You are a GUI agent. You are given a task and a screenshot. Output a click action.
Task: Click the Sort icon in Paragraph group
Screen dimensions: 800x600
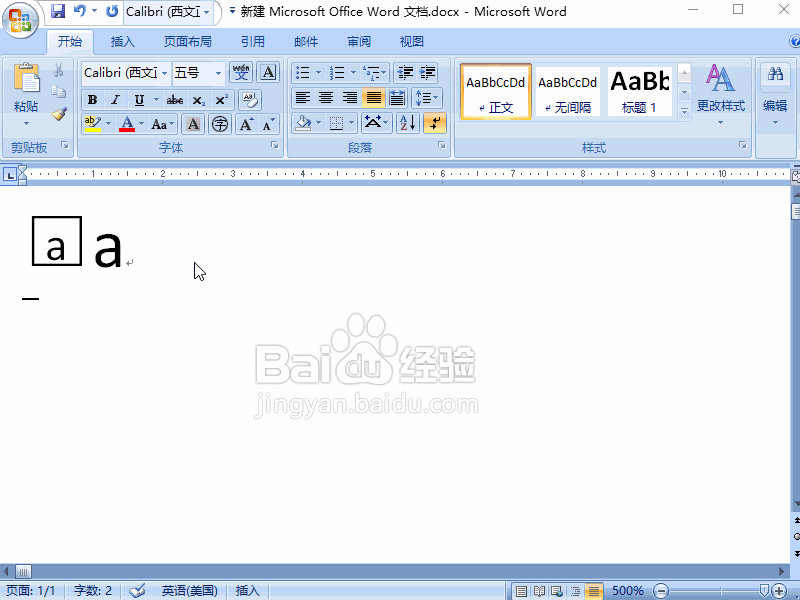(x=407, y=122)
